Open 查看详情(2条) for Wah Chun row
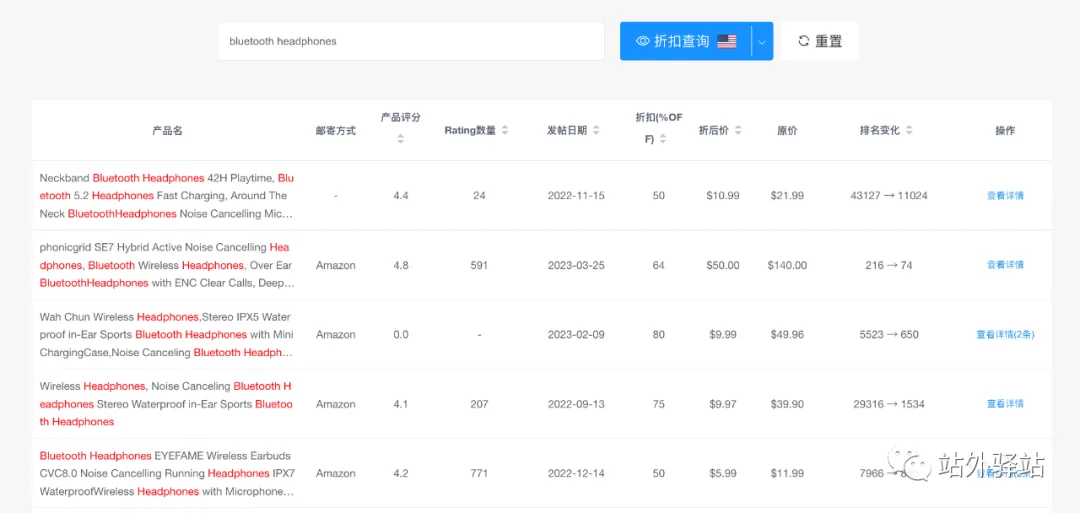Image resolution: width=1080 pixels, height=513 pixels. 1005,335
